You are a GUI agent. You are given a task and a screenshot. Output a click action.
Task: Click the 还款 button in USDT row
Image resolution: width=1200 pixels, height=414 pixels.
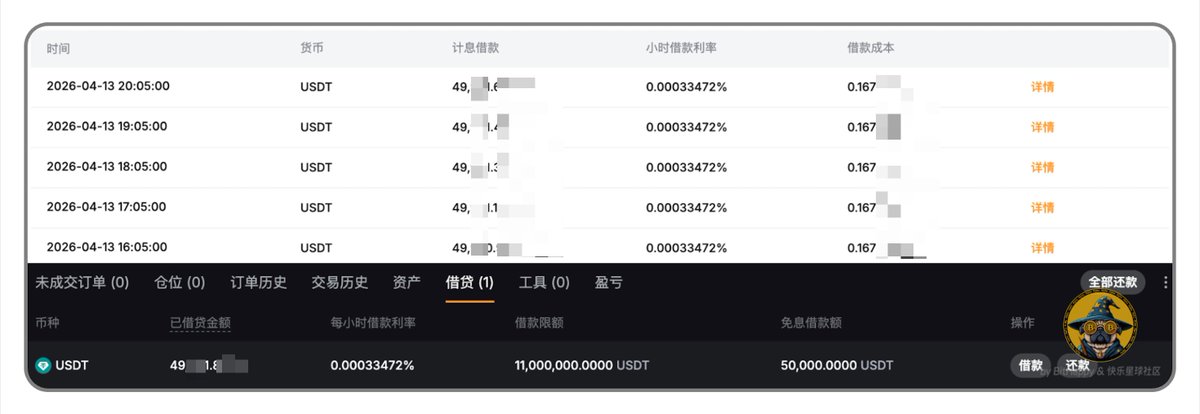[x=1077, y=365]
